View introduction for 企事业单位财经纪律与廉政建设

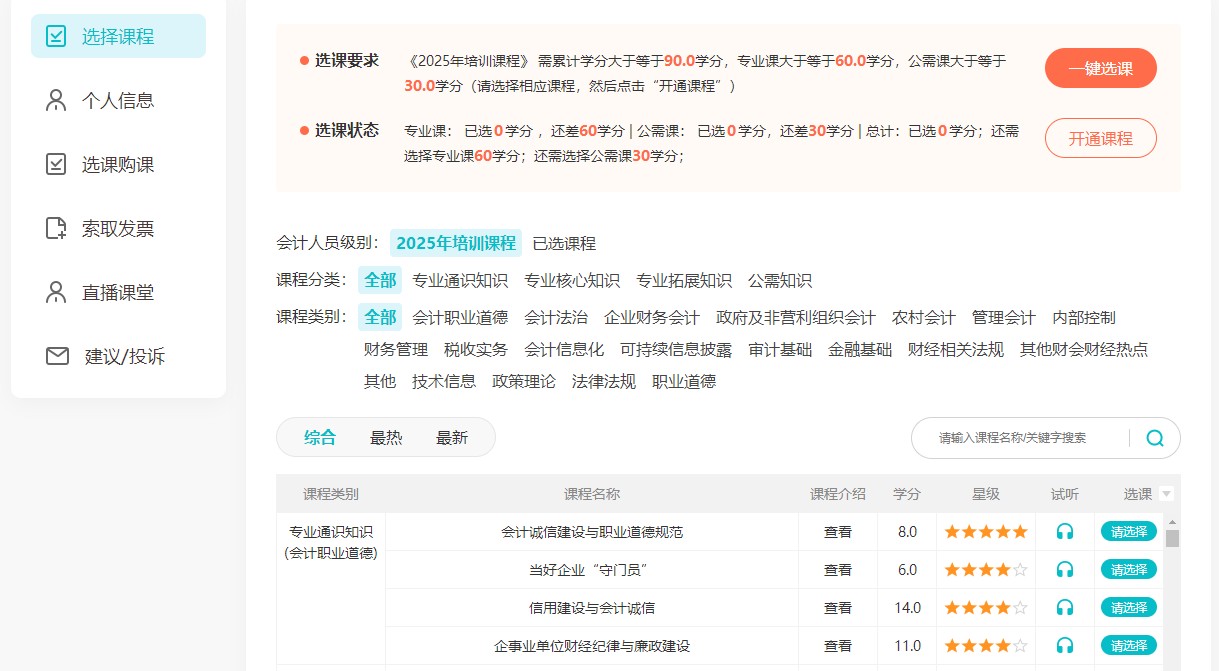[837, 646]
